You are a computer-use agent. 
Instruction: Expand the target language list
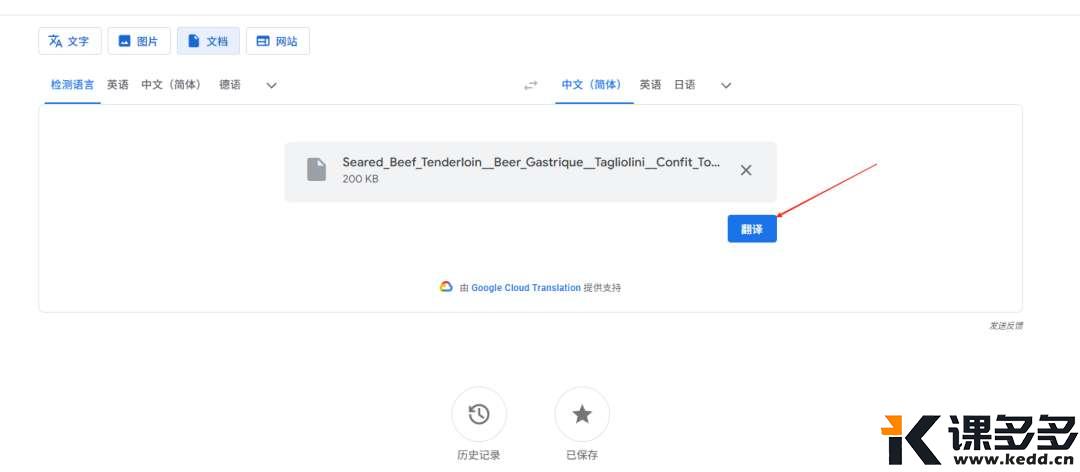(x=726, y=85)
